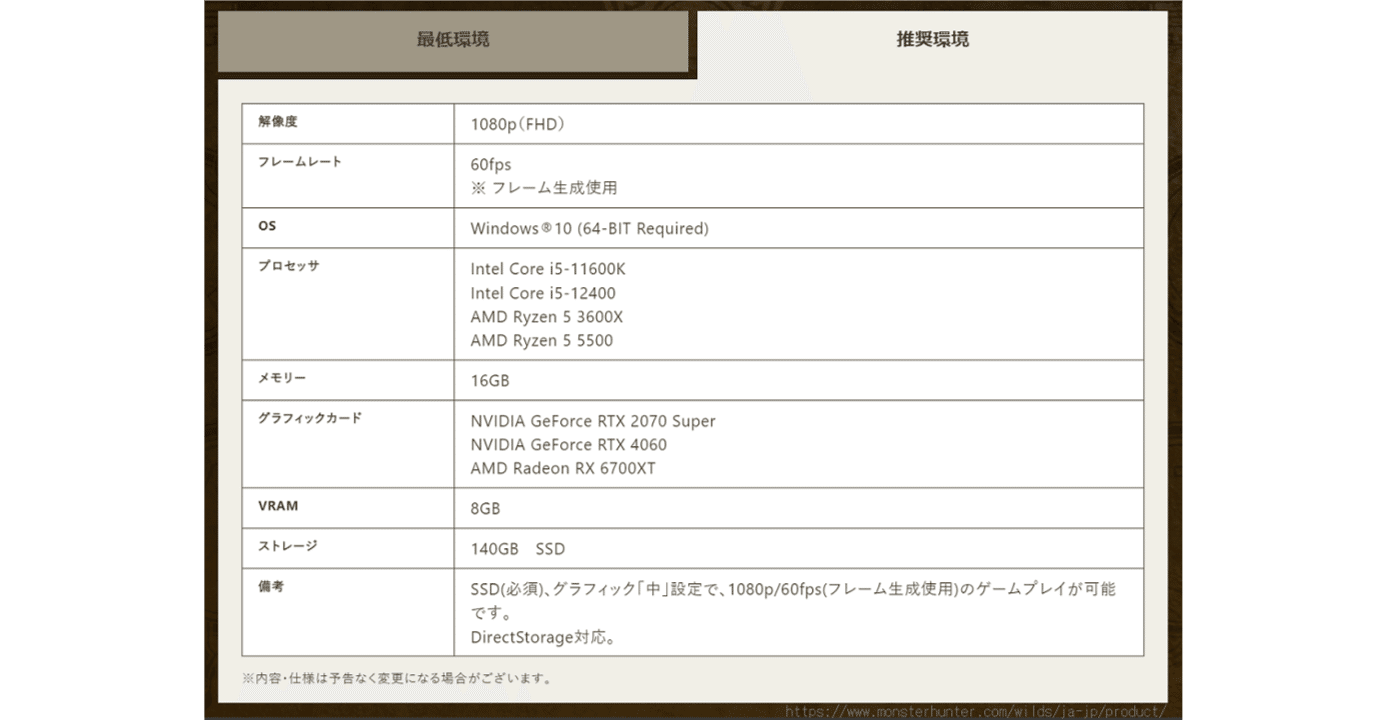The width and height of the screenshot is (1376, 720).
Task: Click AMD Radeon RX 6700XT entry
Action: click(563, 469)
